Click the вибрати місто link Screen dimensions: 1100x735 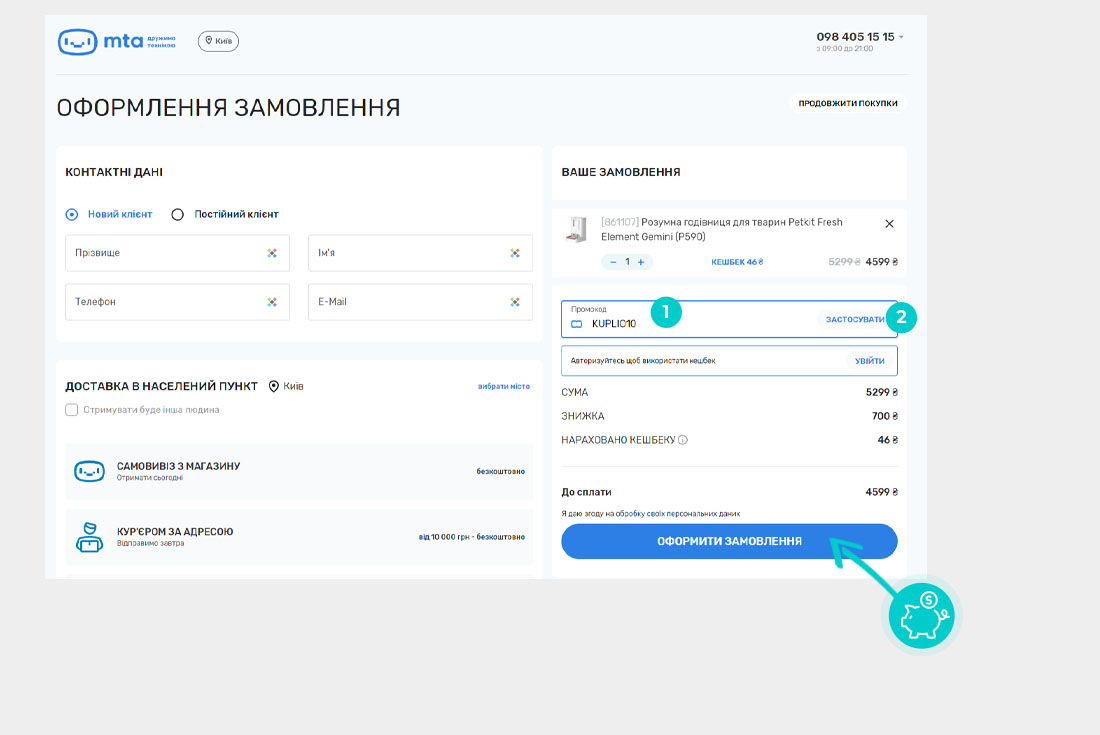click(503, 386)
